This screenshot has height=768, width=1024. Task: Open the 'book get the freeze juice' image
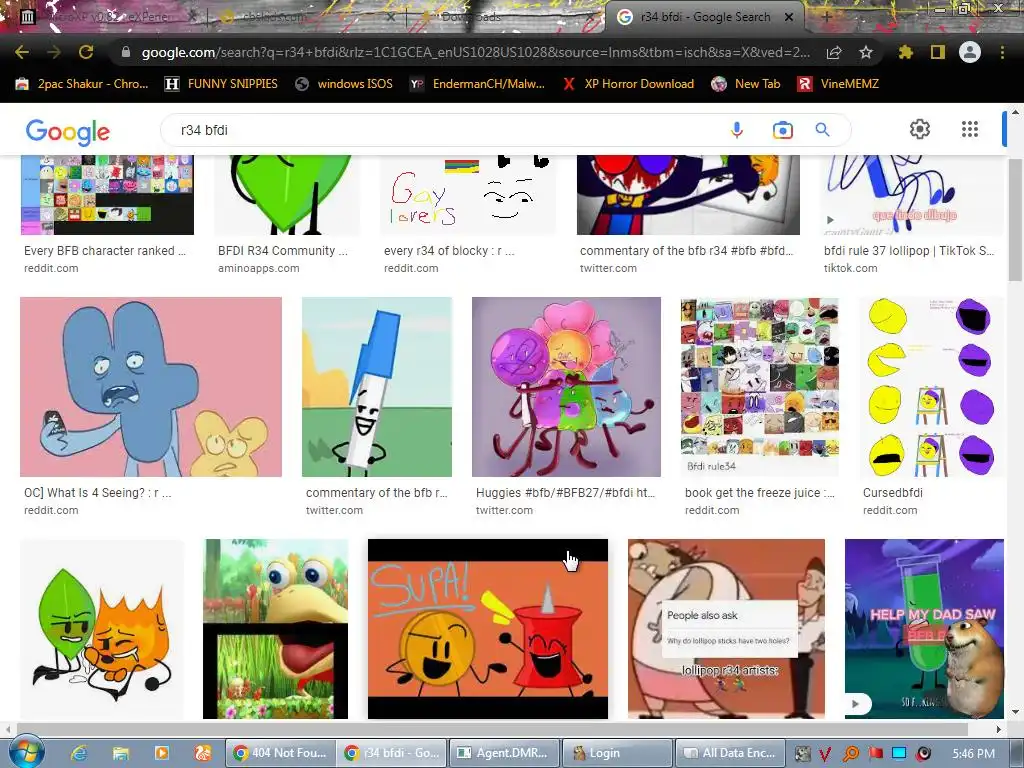pyautogui.click(x=760, y=387)
